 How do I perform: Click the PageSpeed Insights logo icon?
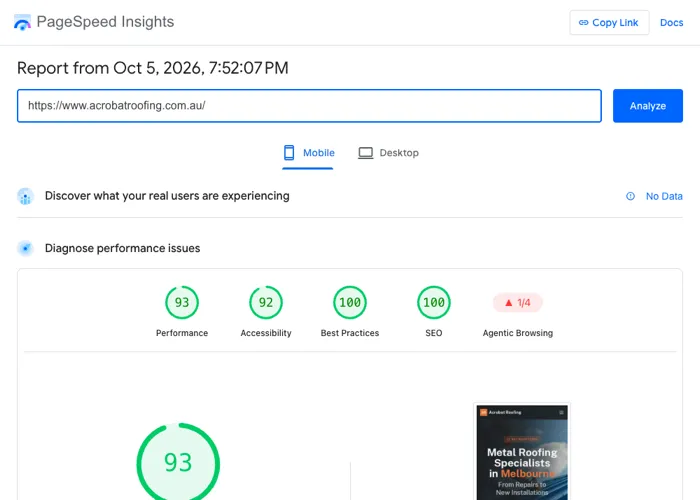coord(22,22)
